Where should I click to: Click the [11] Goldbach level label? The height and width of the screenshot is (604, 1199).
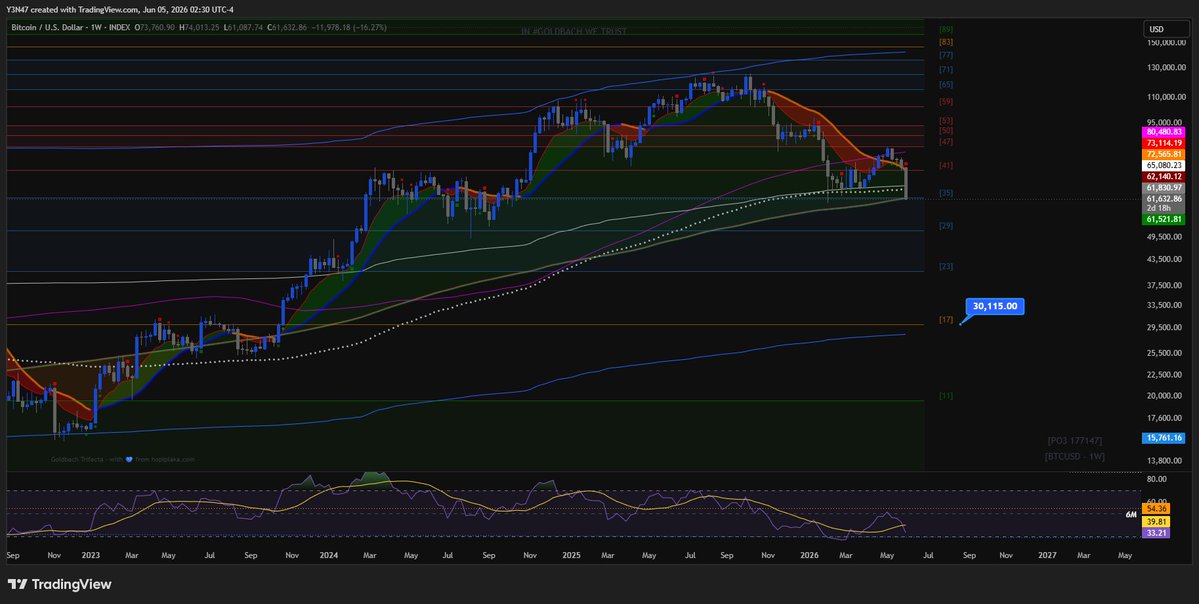(x=945, y=396)
